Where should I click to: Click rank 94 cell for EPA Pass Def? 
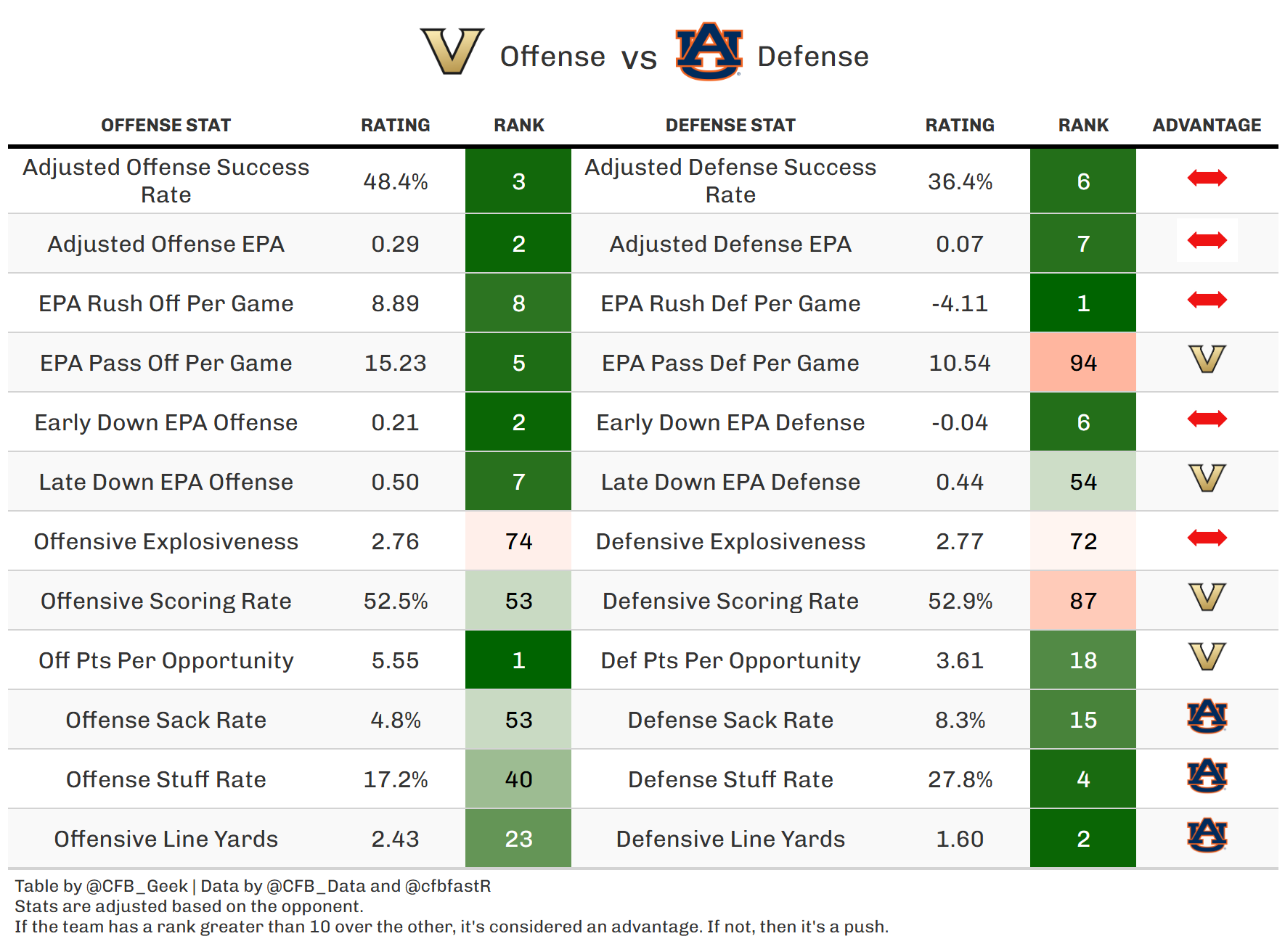[1082, 363]
